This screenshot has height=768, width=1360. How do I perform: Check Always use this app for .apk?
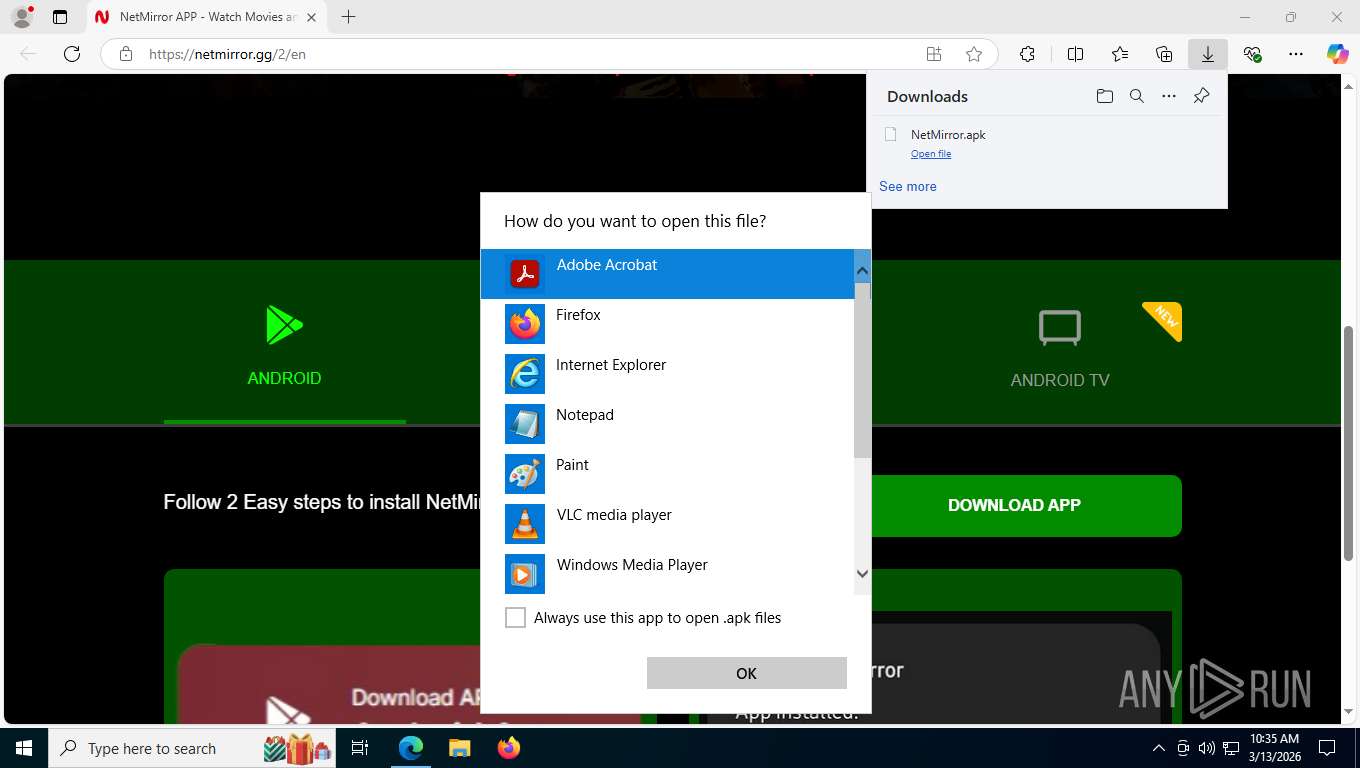[x=515, y=618]
